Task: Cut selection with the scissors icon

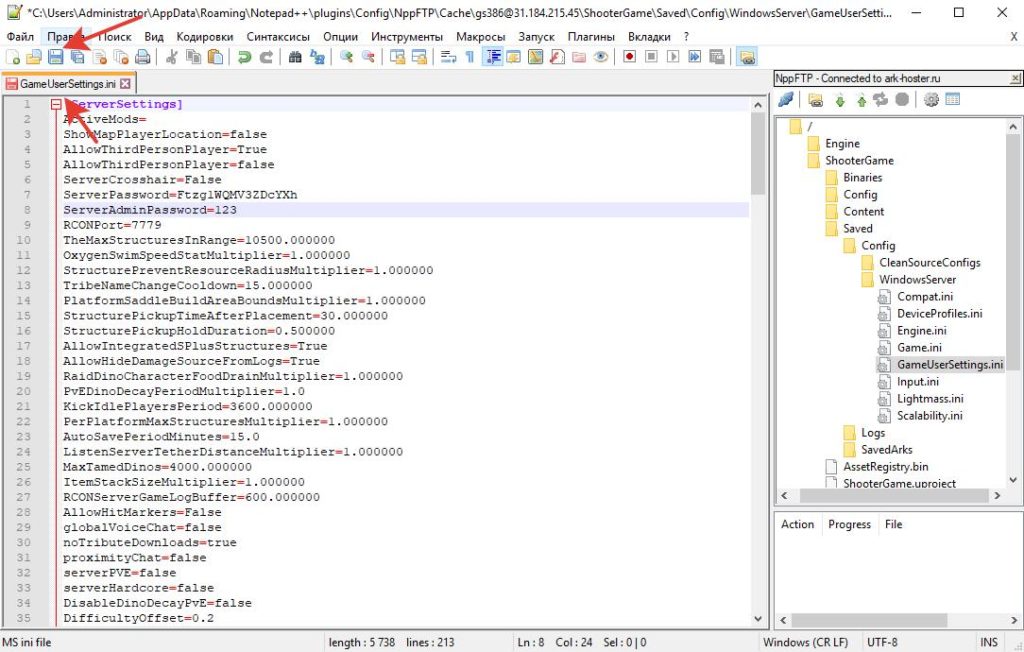Action: (172, 57)
